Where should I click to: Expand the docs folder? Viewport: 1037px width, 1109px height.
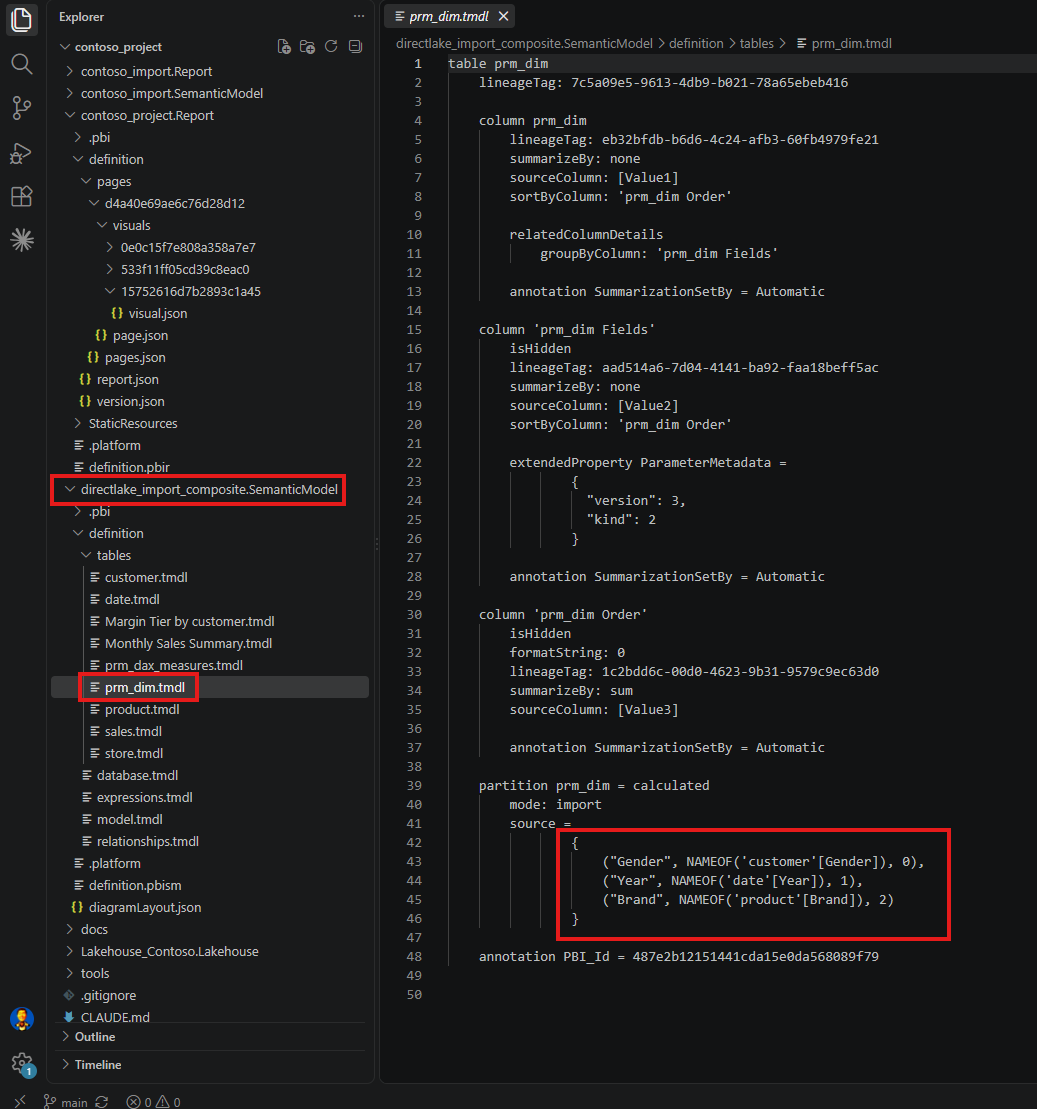pos(94,929)
